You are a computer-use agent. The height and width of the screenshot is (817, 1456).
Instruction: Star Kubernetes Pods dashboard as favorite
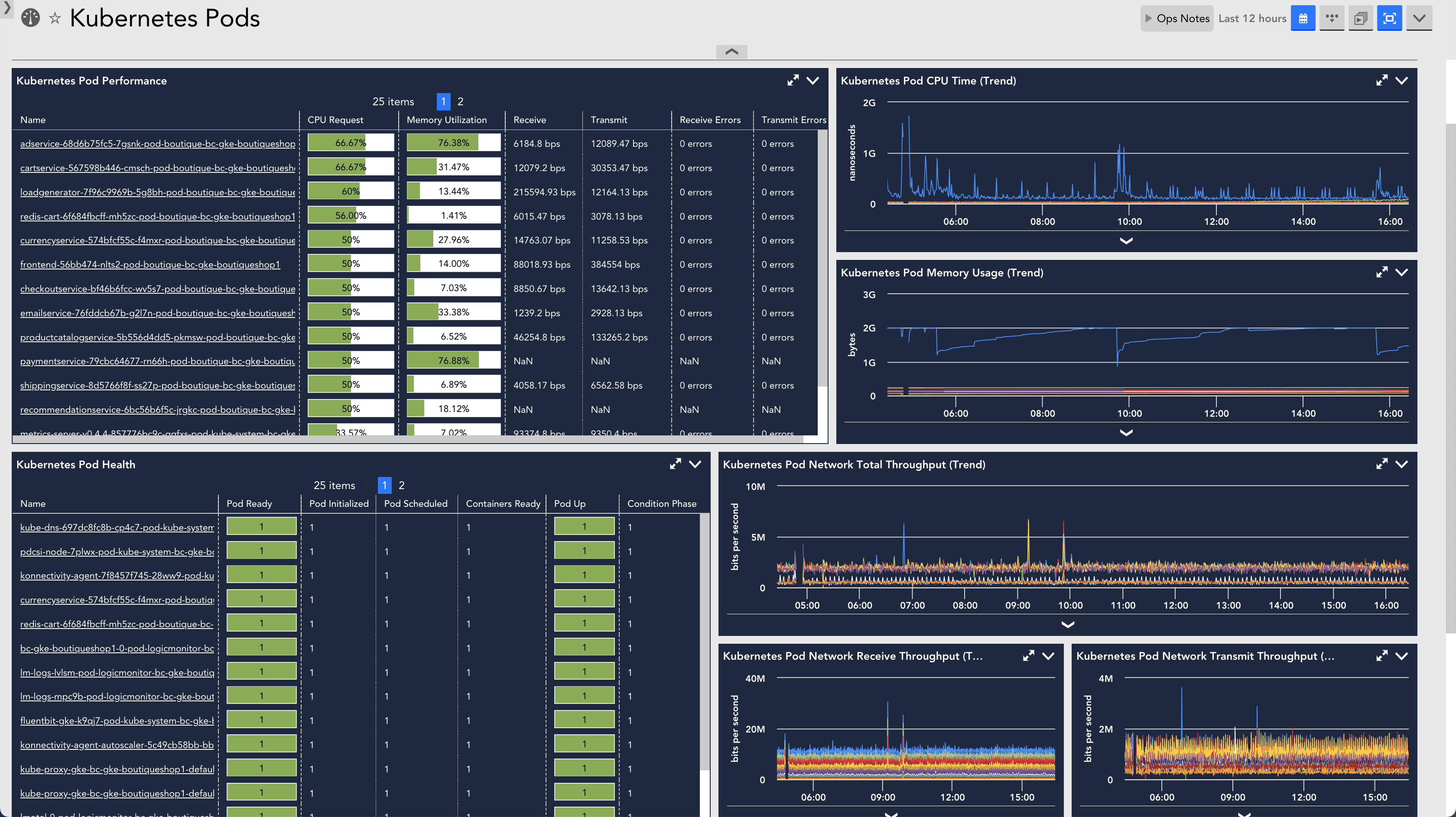click(x=55, y=19)
